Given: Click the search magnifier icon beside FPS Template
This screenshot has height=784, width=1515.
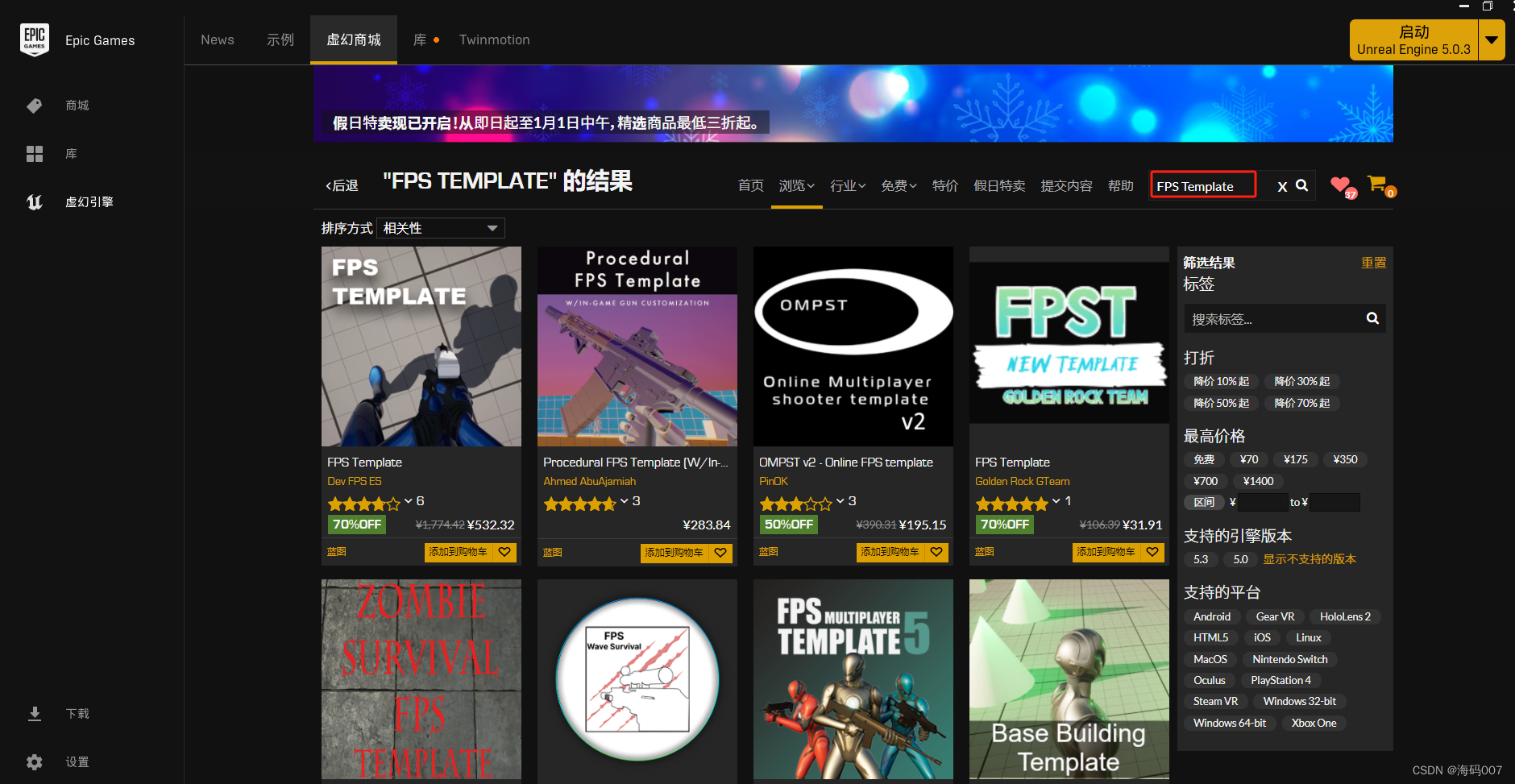Looking at the screenshot, I should pyautogui.click(x=1301, y=185).
